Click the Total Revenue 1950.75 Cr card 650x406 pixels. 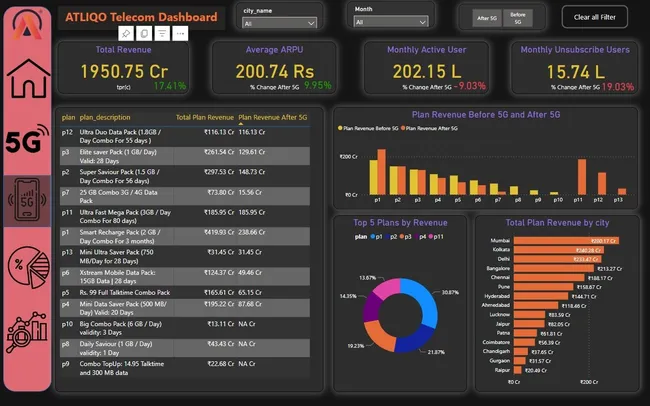coord(124,68)
